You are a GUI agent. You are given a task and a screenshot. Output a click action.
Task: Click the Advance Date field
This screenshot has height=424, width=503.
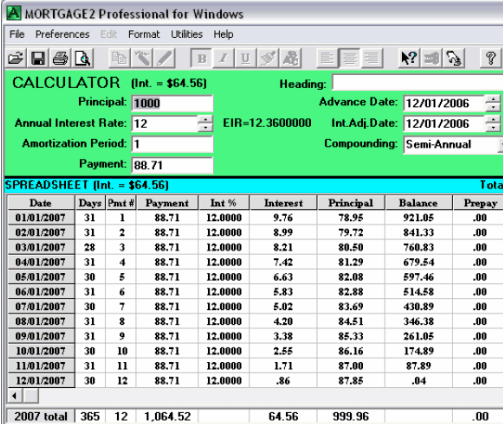(x=444, y=103)
